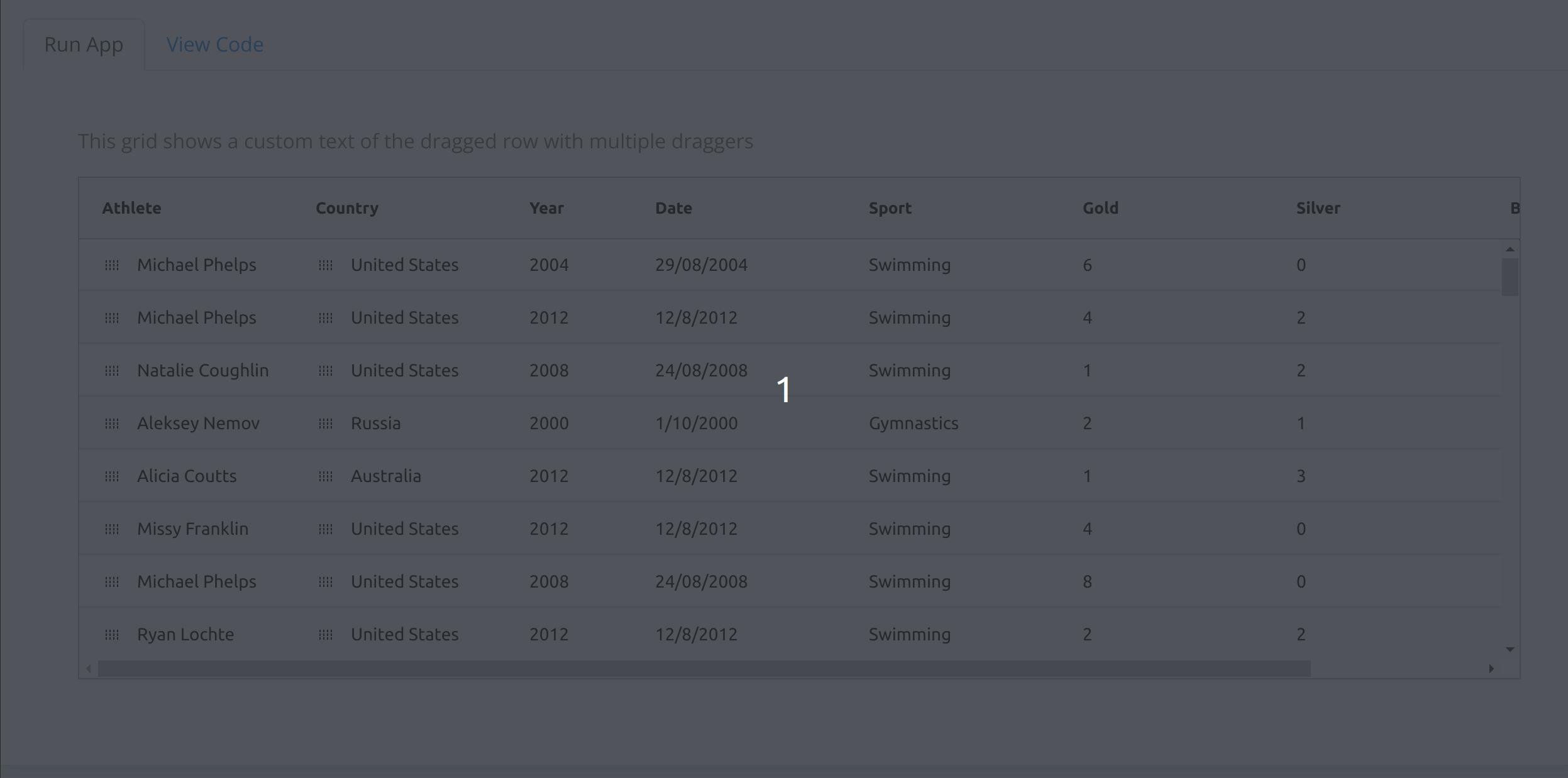Viewport: 1568px width, 778px height.
Task: Click the Russia country drag handle
Action: coord(326,424)
